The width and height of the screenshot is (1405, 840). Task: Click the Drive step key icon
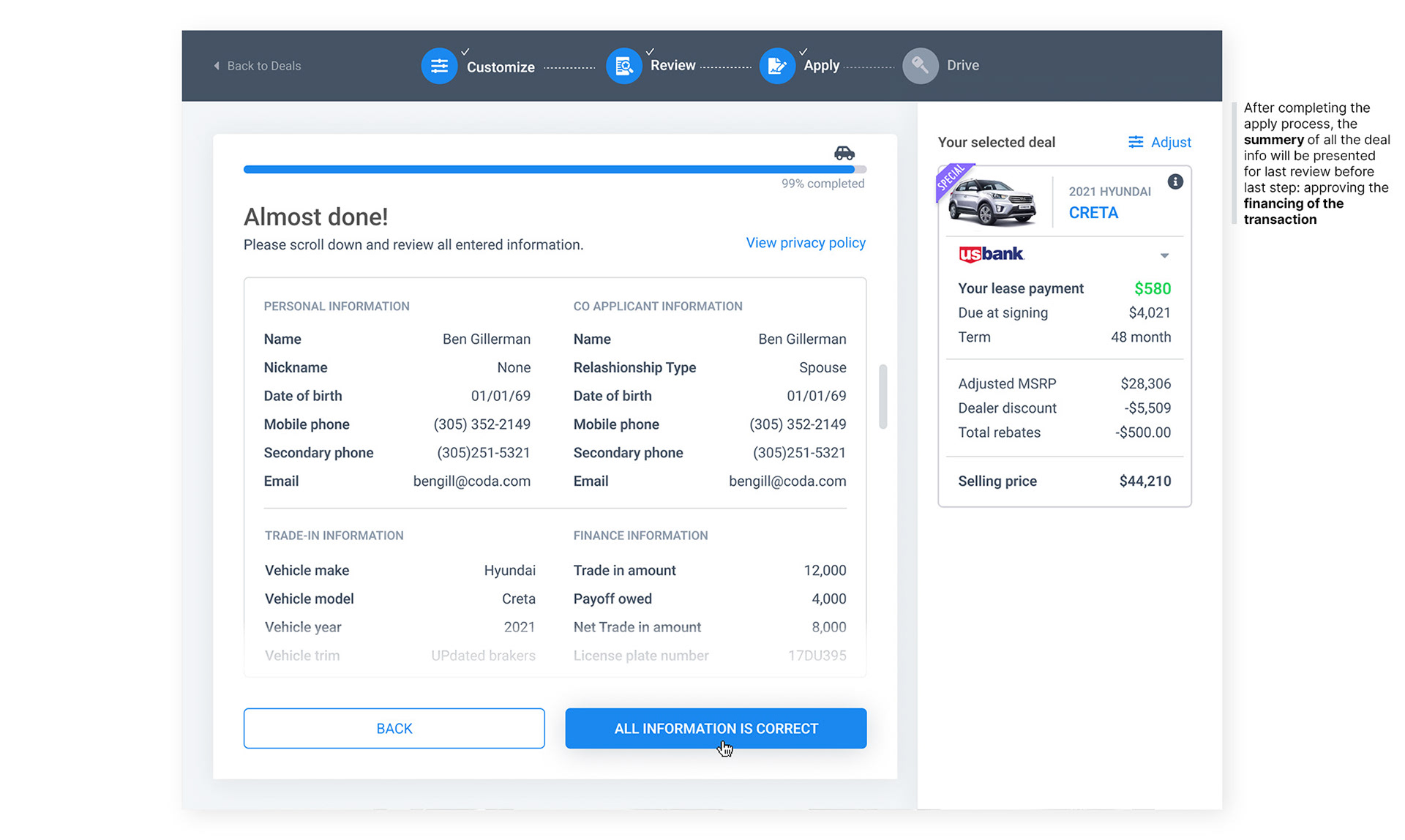tap(920, 66)
